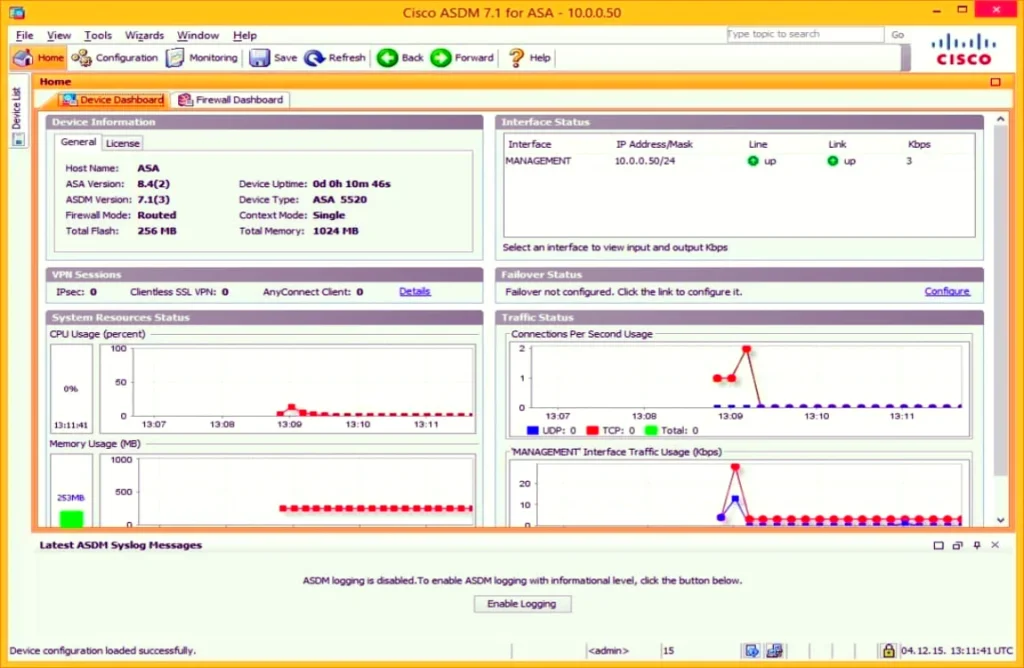Screen dimensions: 1024x668
Task: Maximize the Home panel
Action: [x=995, y=82]
